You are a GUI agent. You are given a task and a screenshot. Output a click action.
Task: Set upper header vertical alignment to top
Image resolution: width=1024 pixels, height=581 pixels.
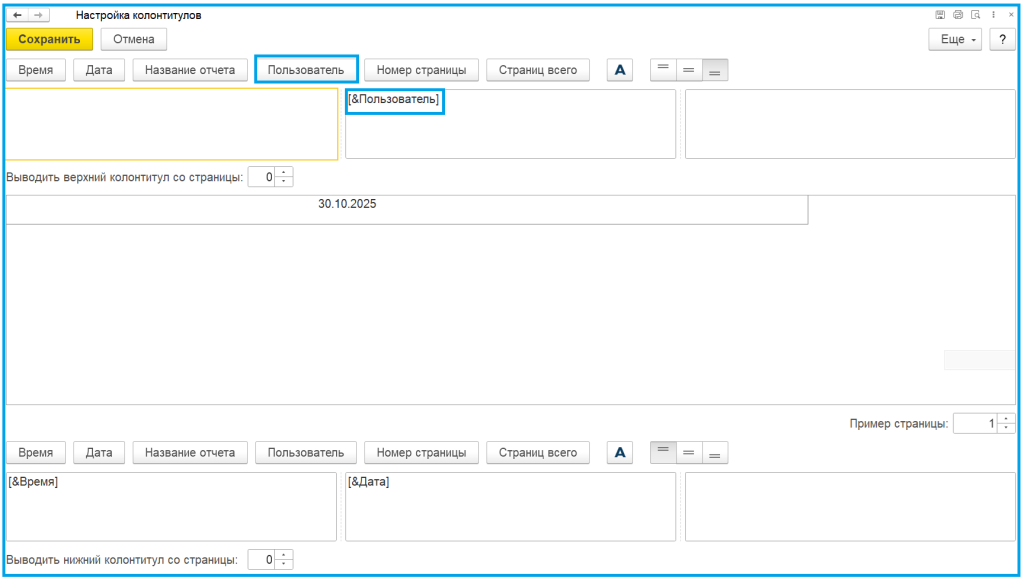tap(663, 70)
